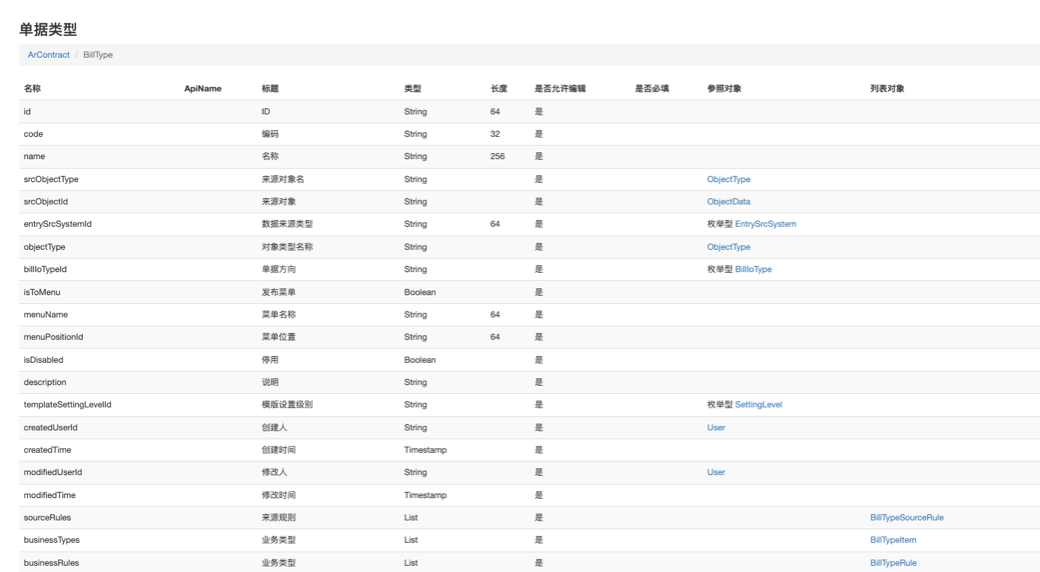This screenshot has width=1040, height=572.
Task: Click the 名称 column header
Action: pyautogui.click(x=33, y=89)
